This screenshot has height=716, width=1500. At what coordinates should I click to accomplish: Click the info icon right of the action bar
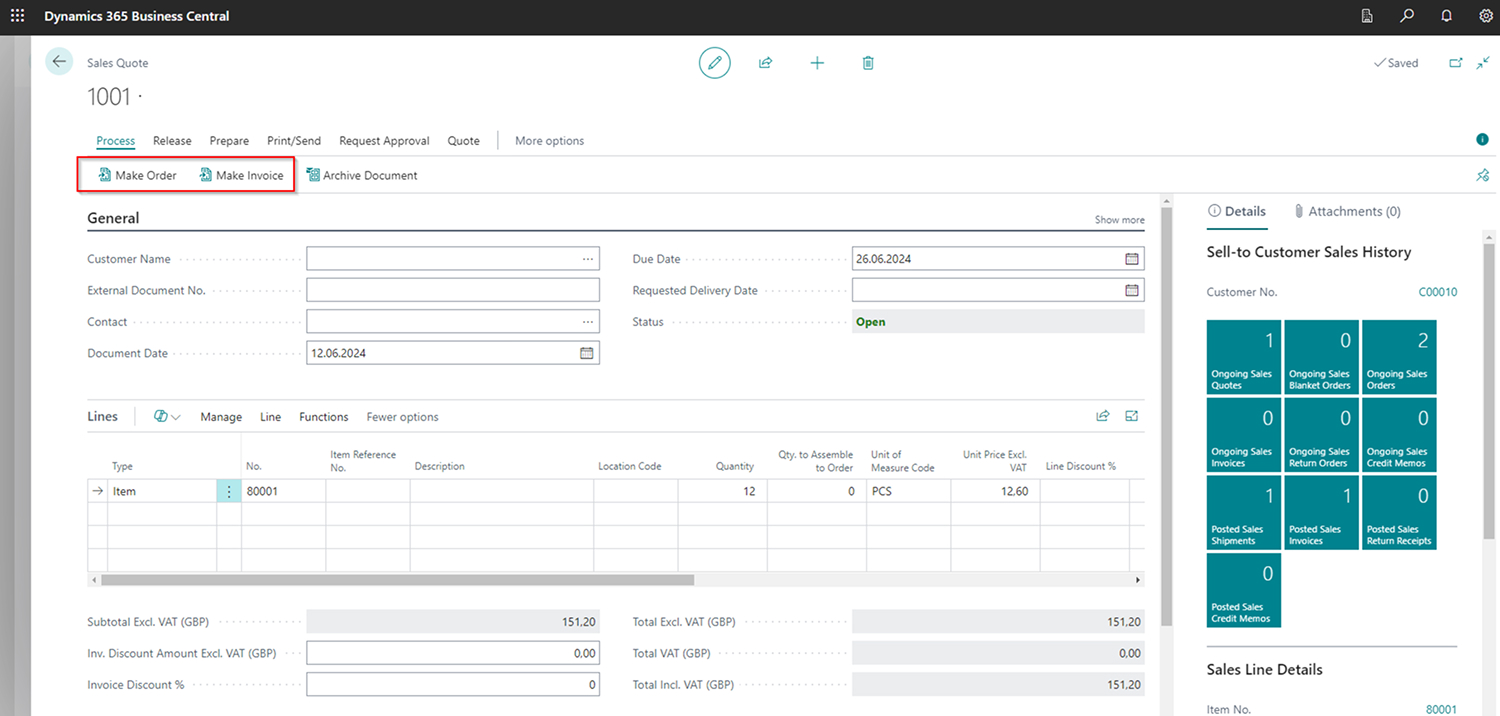click(x=1482, y=140)
